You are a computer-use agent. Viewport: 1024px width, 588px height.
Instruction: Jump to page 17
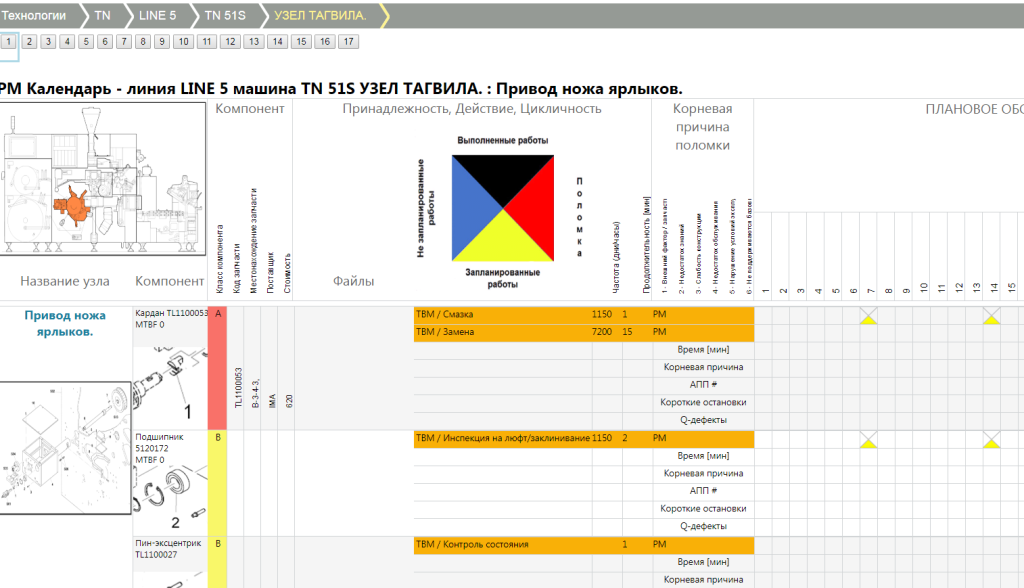[x=348, y=42]
